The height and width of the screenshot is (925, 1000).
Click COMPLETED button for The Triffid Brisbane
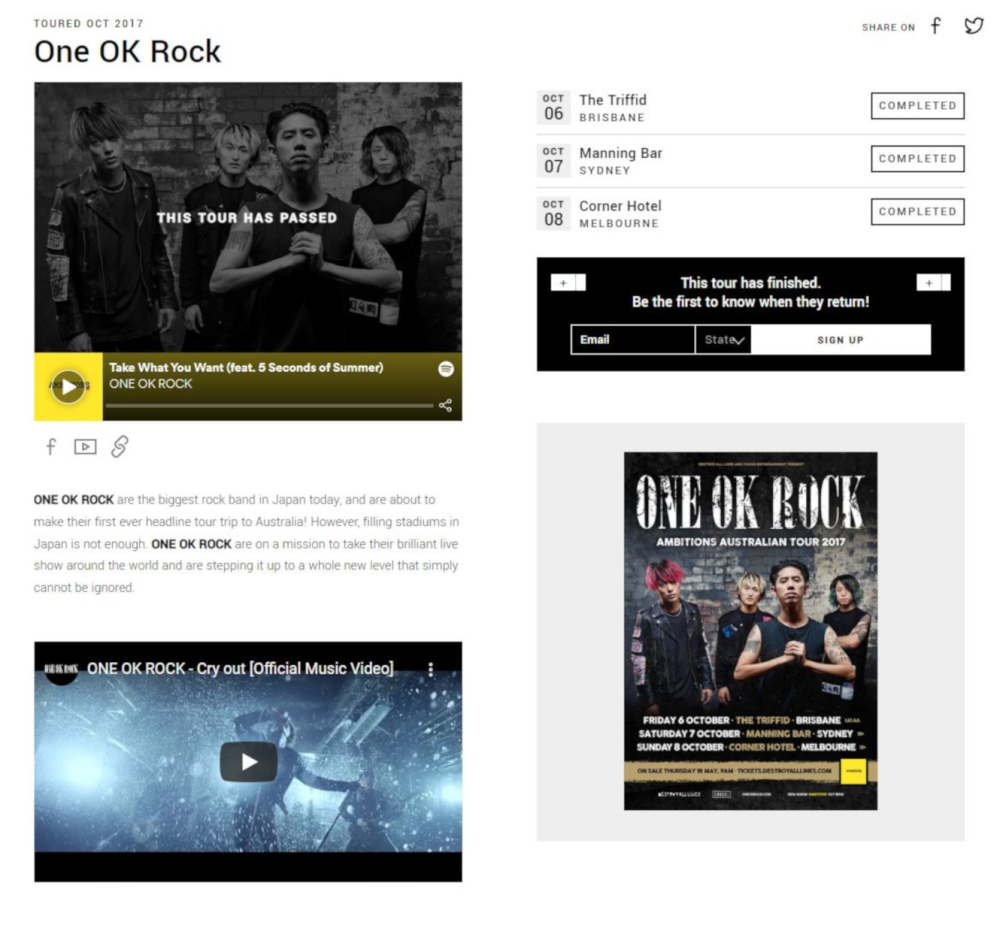click(x=918, y=106)
